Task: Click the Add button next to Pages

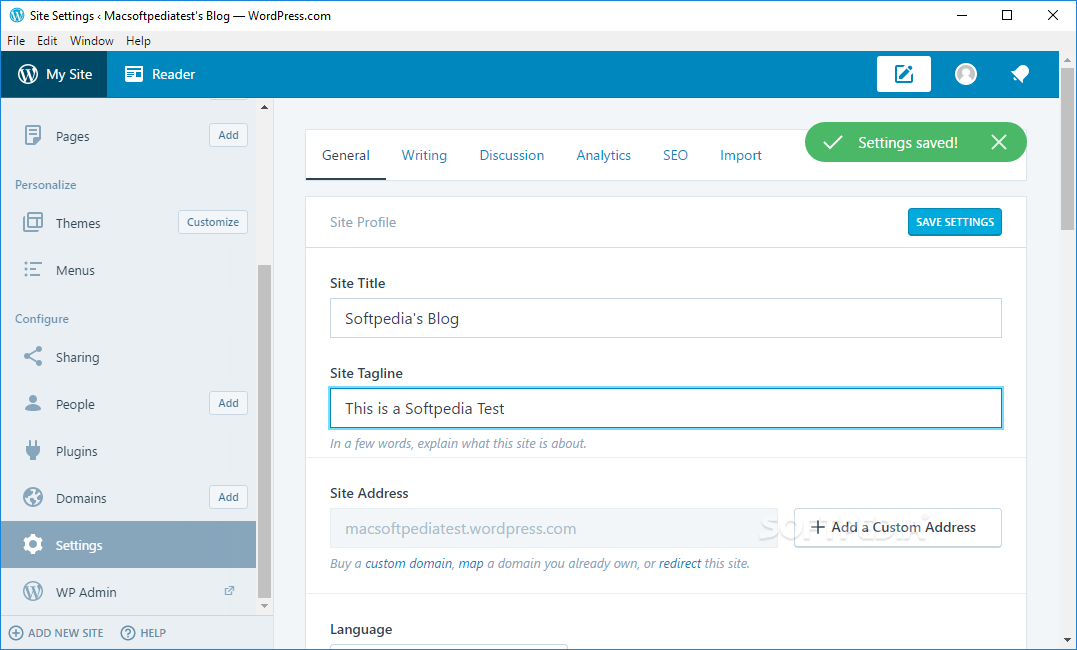Action: click(228, 135)
